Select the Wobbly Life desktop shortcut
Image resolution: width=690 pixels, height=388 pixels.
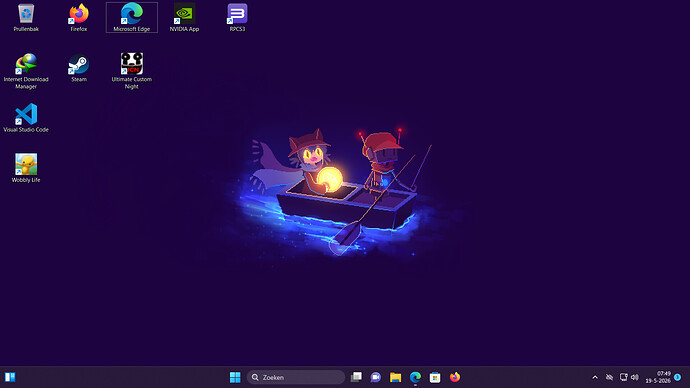pyautogui.click(x=26, y=168)
